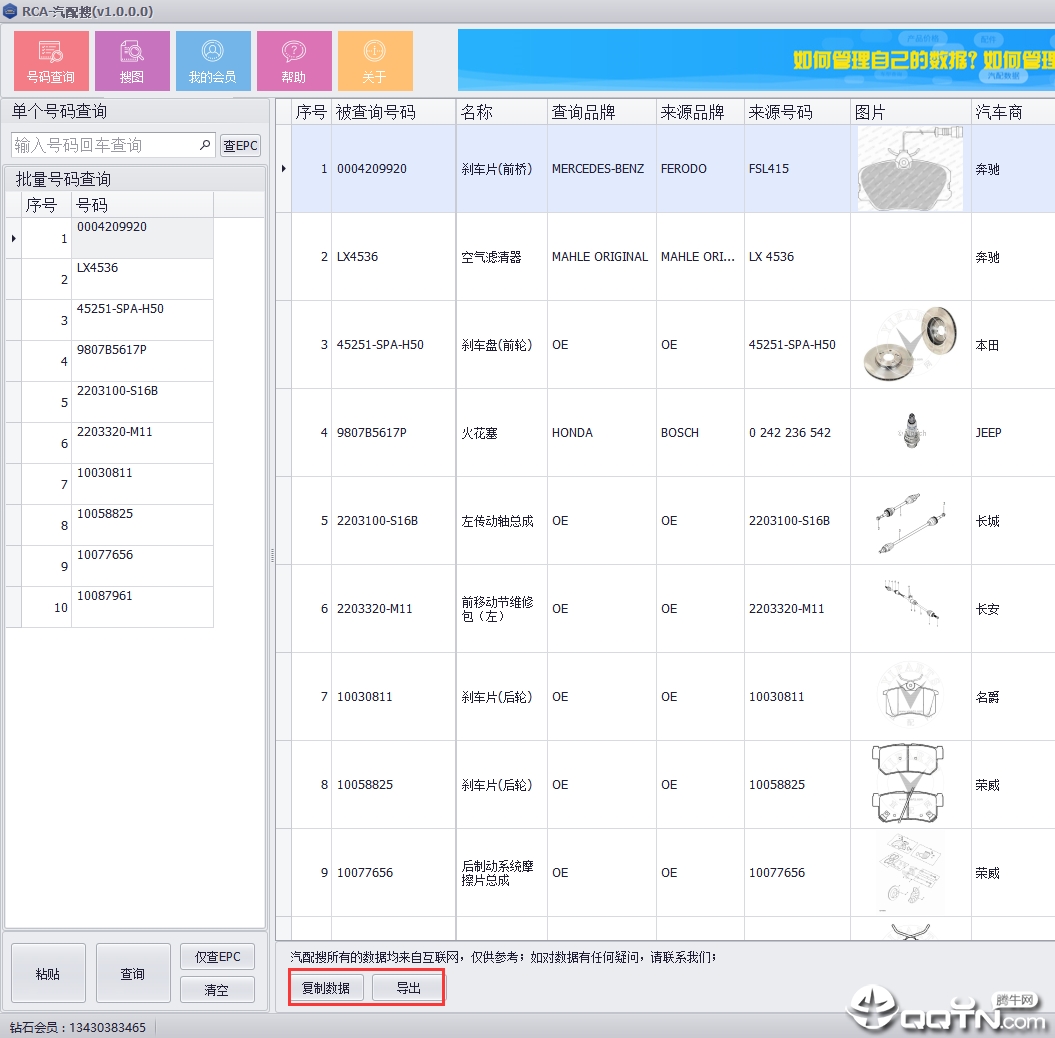The height and width of the screenshot is (1038, 1055).
Task: Sort by 被查询号码 column header
Action: click(x=394, y=112)
